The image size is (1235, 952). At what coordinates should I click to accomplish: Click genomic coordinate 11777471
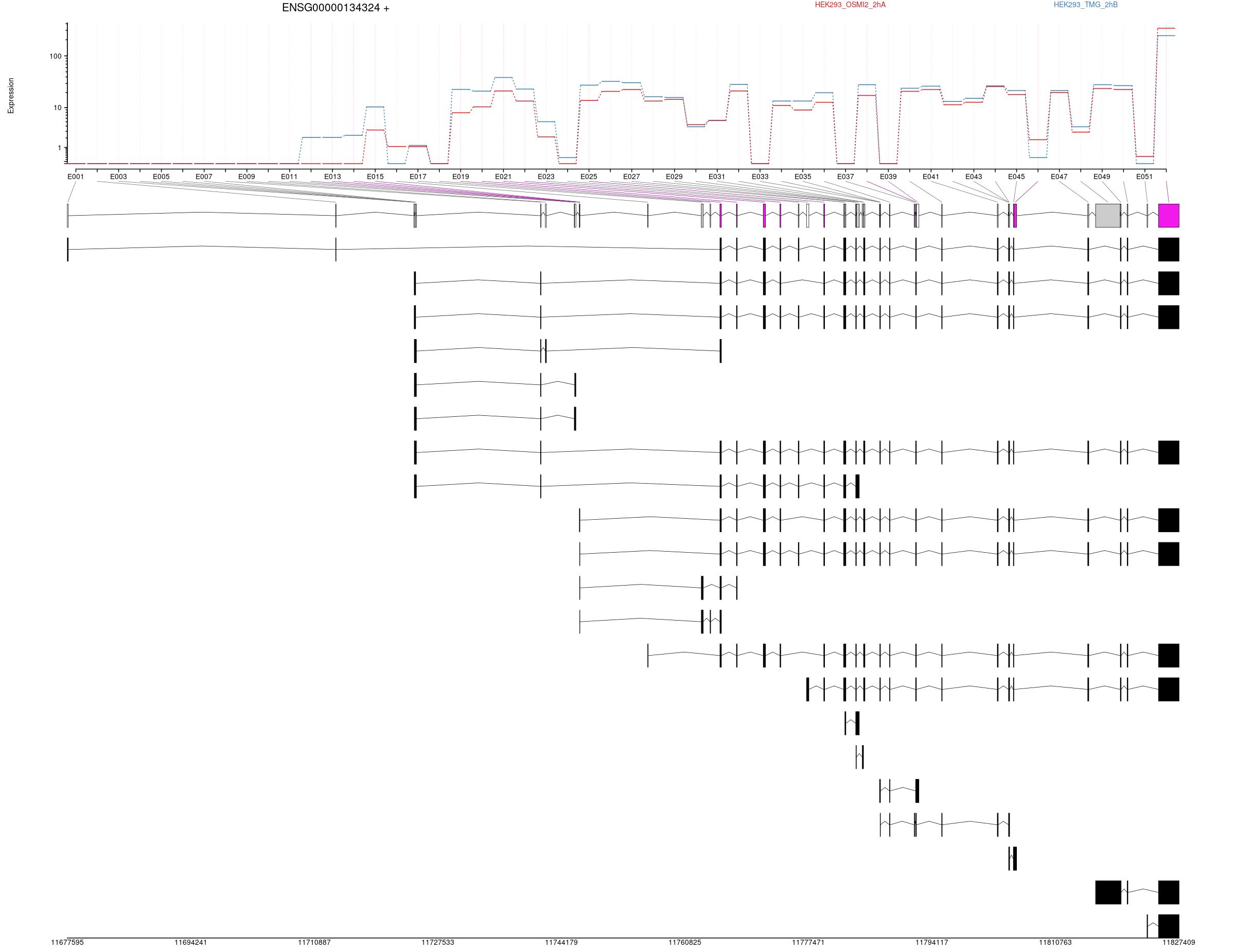(808, 942)
